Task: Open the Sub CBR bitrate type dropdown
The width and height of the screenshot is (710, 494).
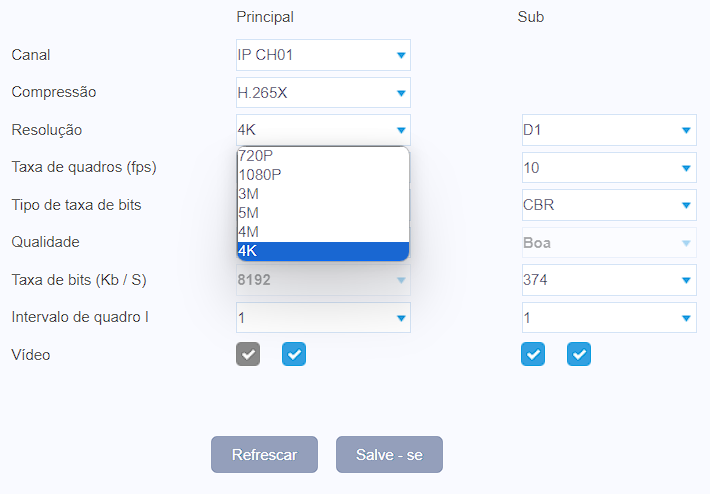Action: pos(609,205)
